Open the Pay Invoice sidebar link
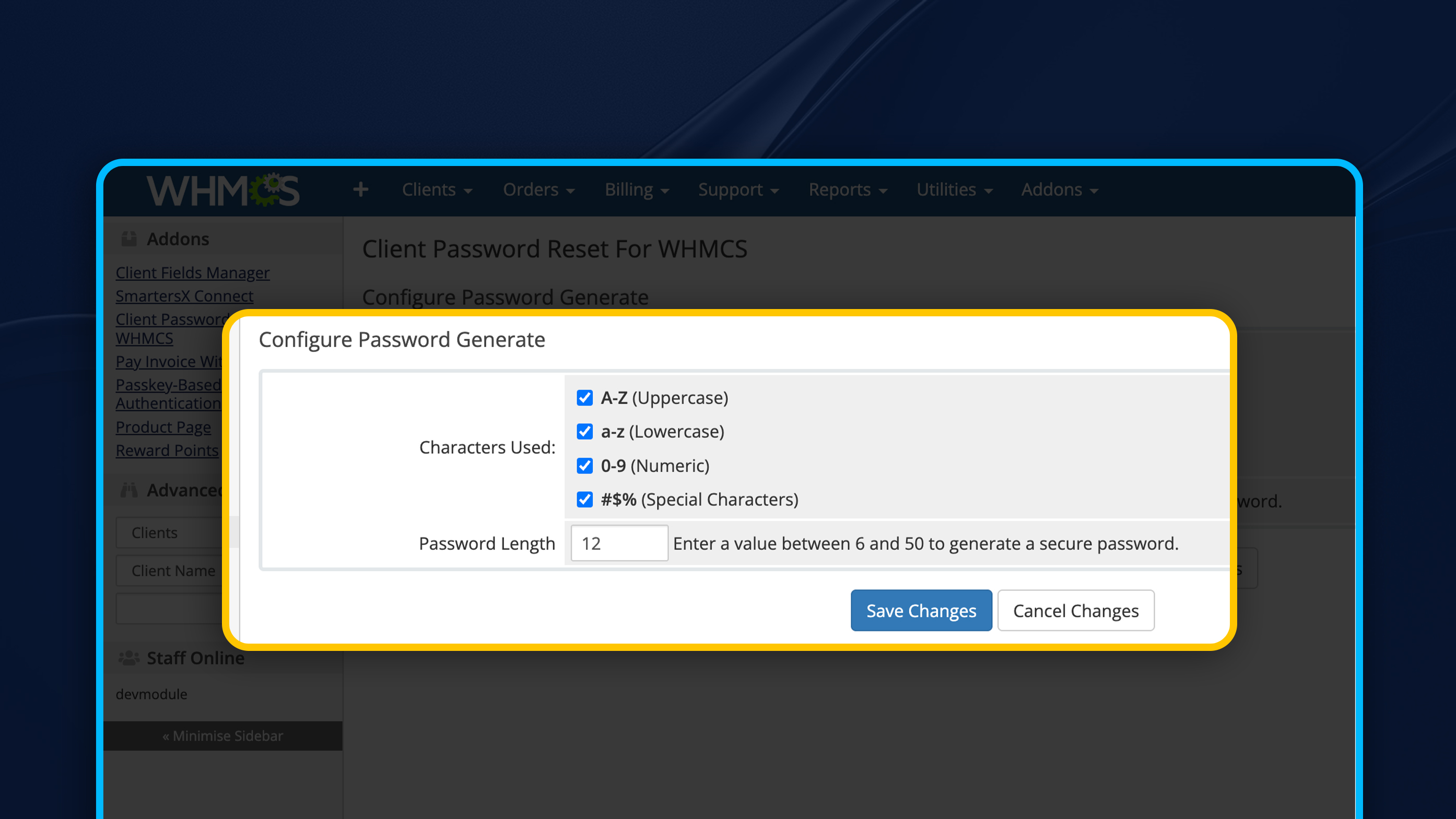 (x=169, y=362)
